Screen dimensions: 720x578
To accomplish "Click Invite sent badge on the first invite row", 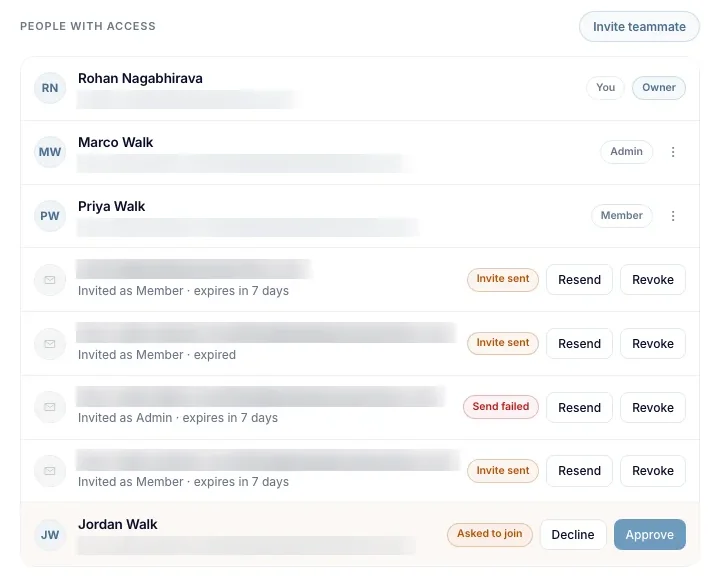I will pos(503,279).
